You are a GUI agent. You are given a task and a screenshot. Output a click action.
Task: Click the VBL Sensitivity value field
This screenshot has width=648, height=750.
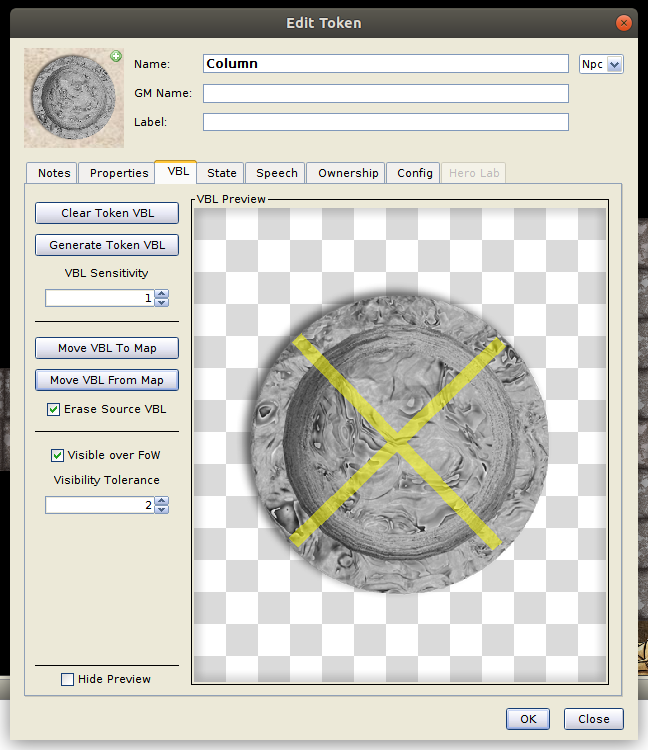point(99,298)
